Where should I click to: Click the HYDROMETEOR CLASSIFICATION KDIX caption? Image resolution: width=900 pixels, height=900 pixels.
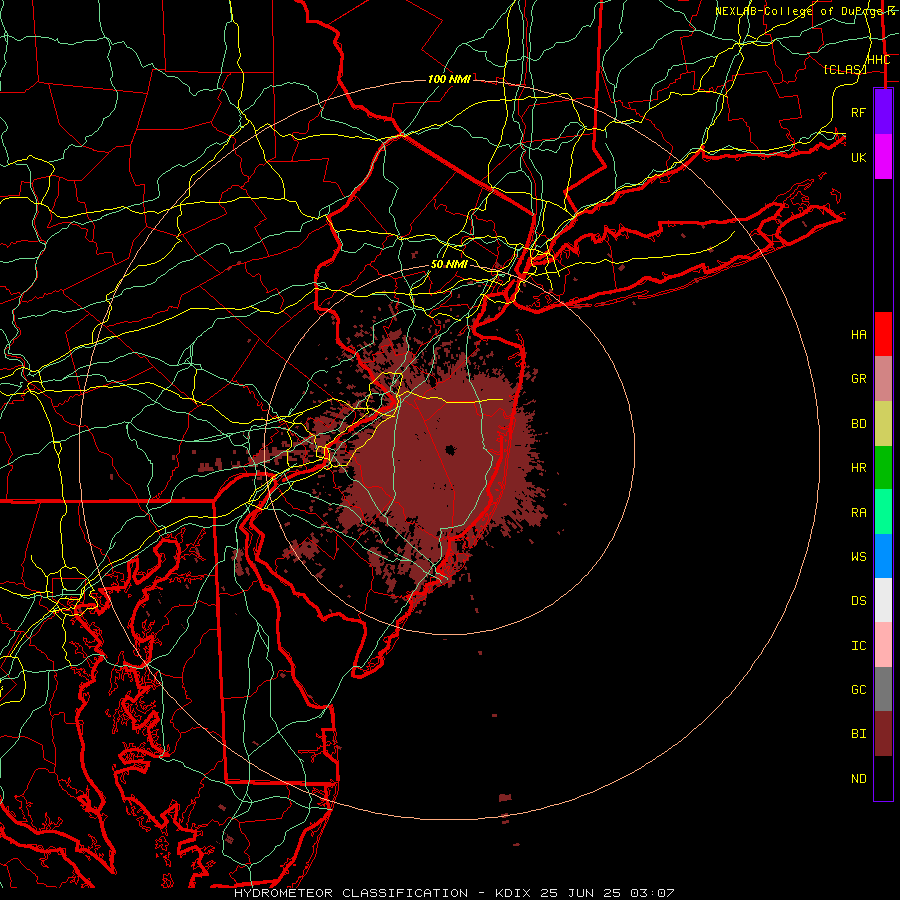pyautogui.click(x=454, y=893)
